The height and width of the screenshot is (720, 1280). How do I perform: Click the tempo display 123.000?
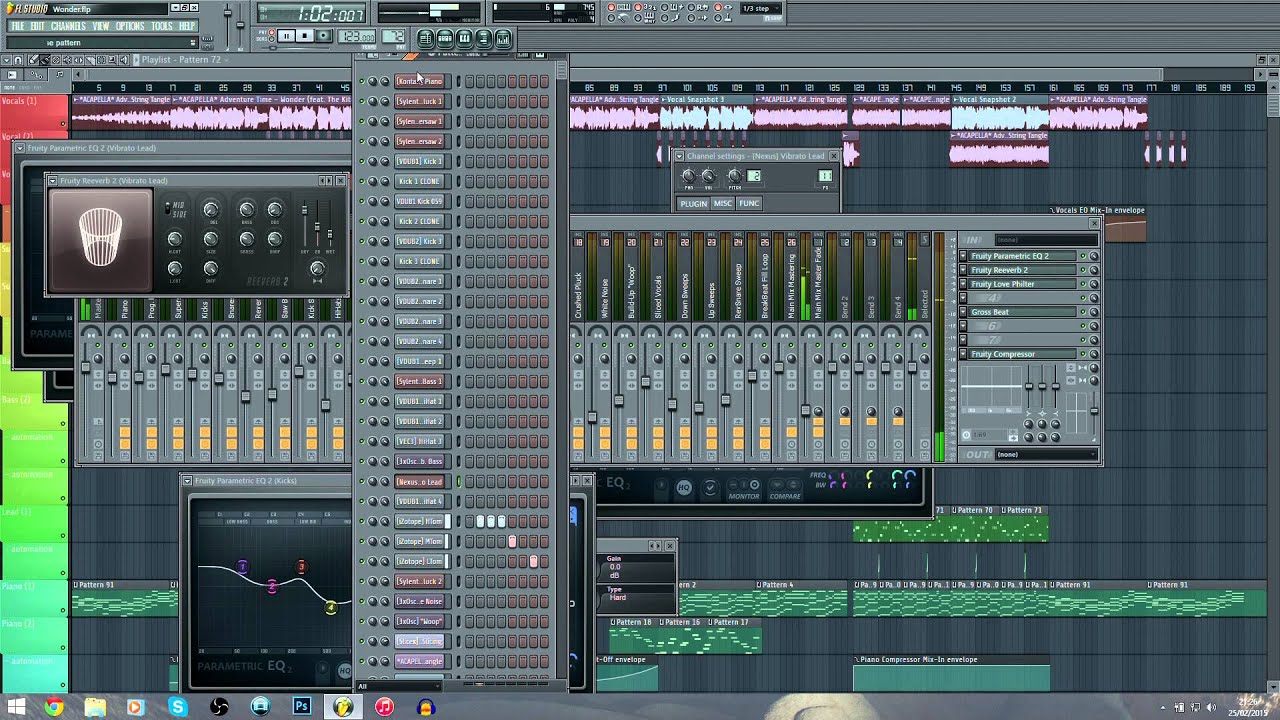(356, 37)
